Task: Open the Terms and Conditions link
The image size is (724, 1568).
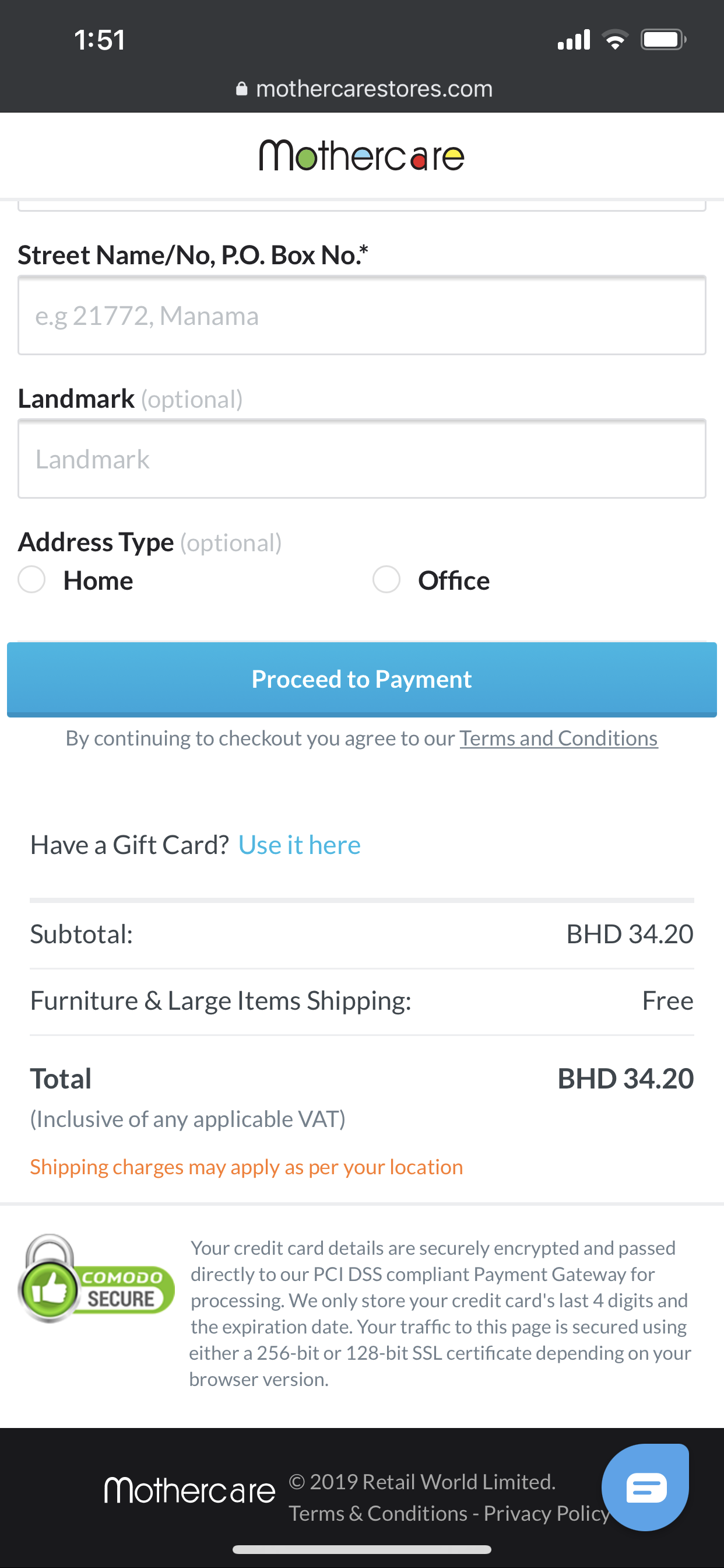Action: [x=558, y=738]
